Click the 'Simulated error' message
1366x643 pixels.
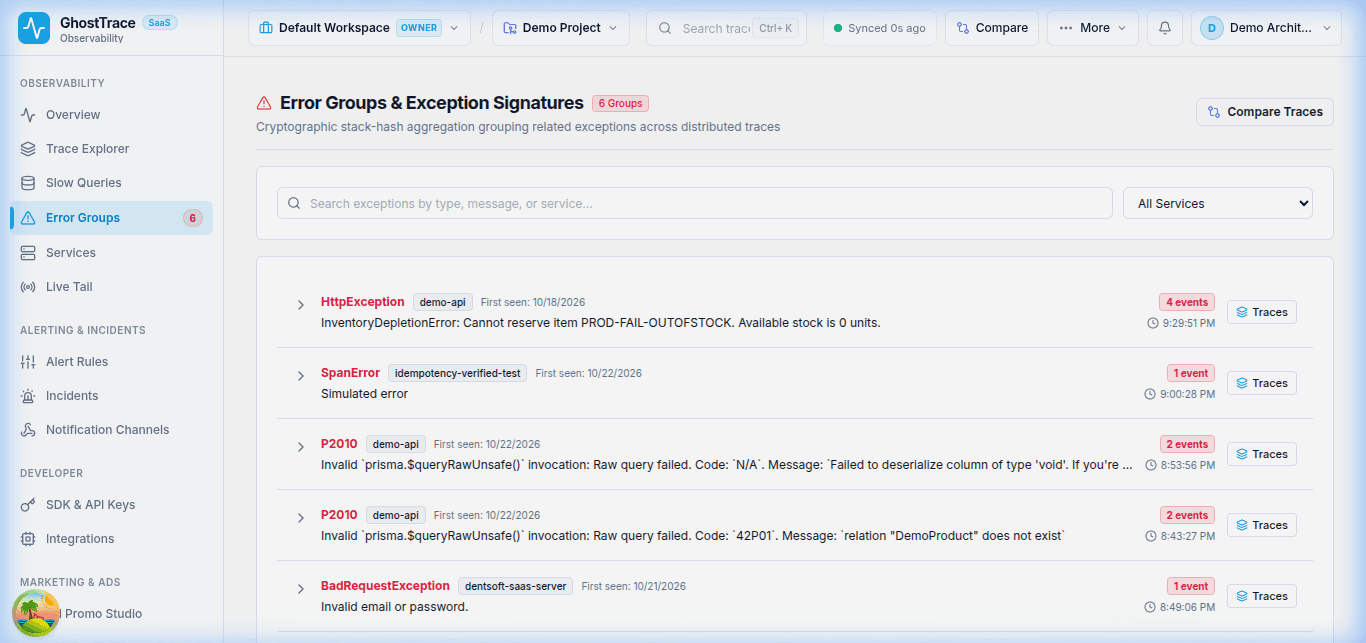[x=364, y=394]
